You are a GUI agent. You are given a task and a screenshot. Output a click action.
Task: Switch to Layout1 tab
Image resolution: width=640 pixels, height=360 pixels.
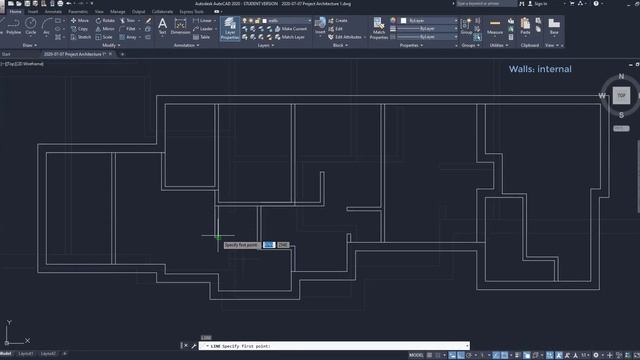(x=26, y=354)
